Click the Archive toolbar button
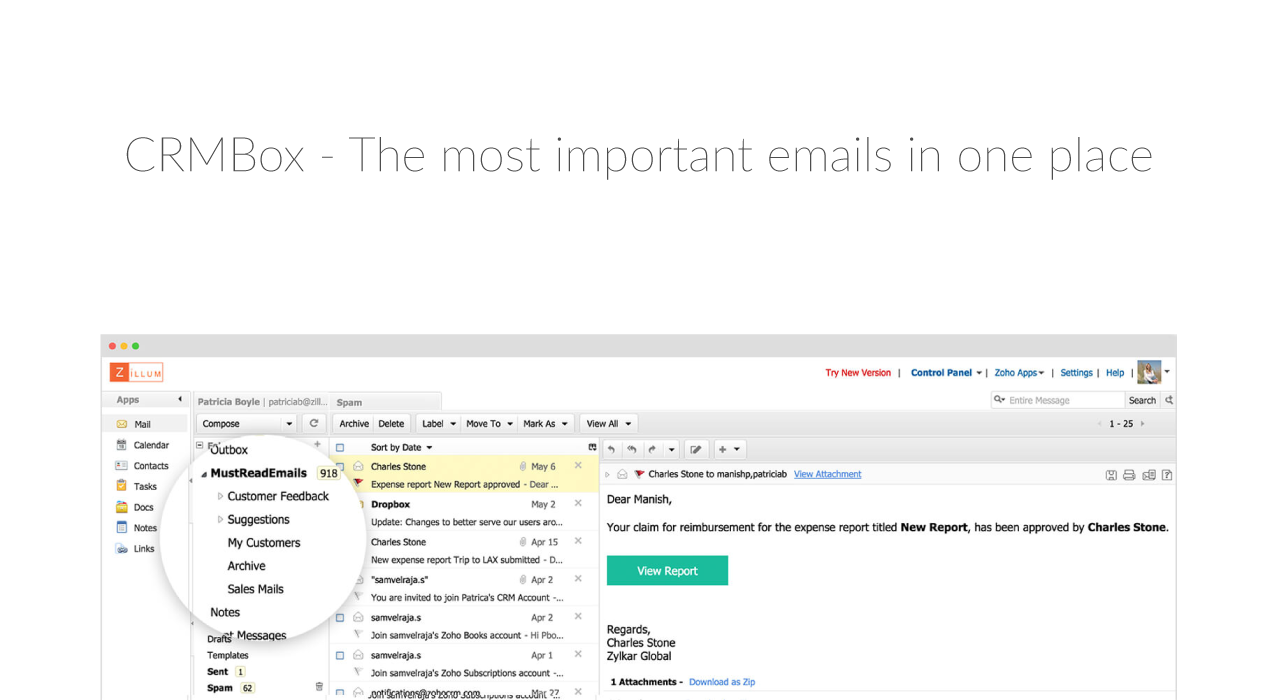The height and width of the screenshot is (700, 1280). pyautogui.click(x=354, y=424)
